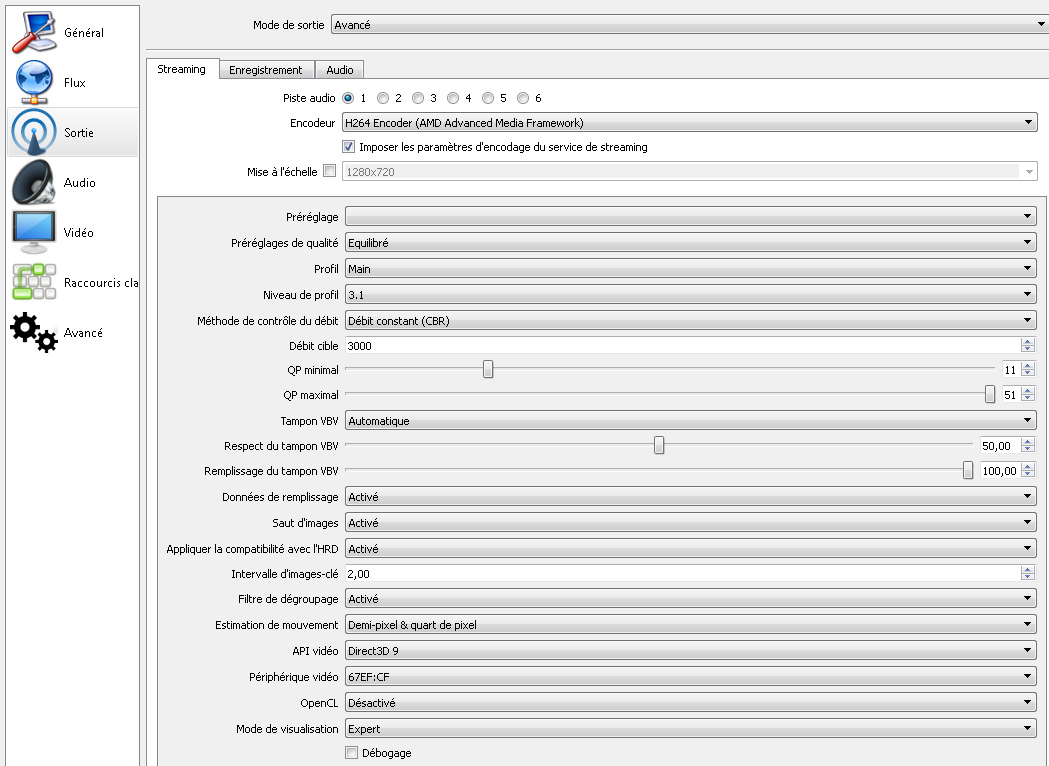
Task: Click the Débit cible input field
Action: (683, 345)
